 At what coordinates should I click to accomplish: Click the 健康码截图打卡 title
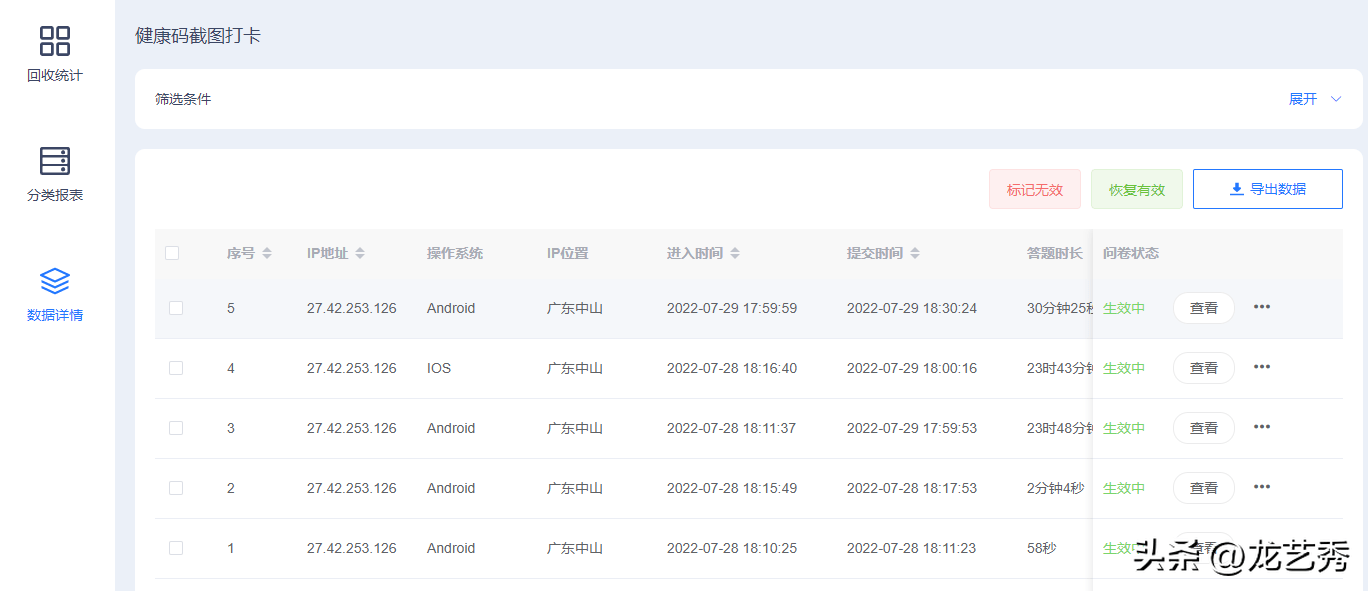(198, 36)
